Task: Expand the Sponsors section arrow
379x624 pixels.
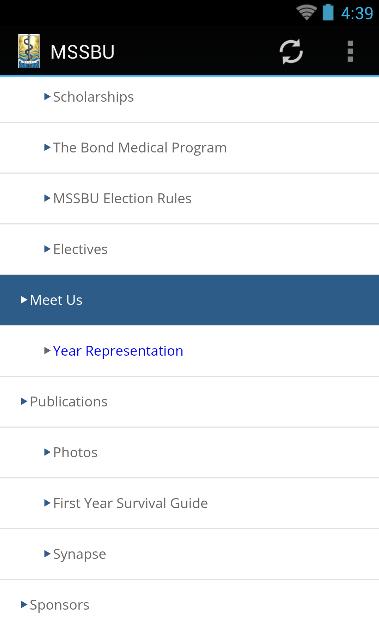Action: tap(24, 604)
